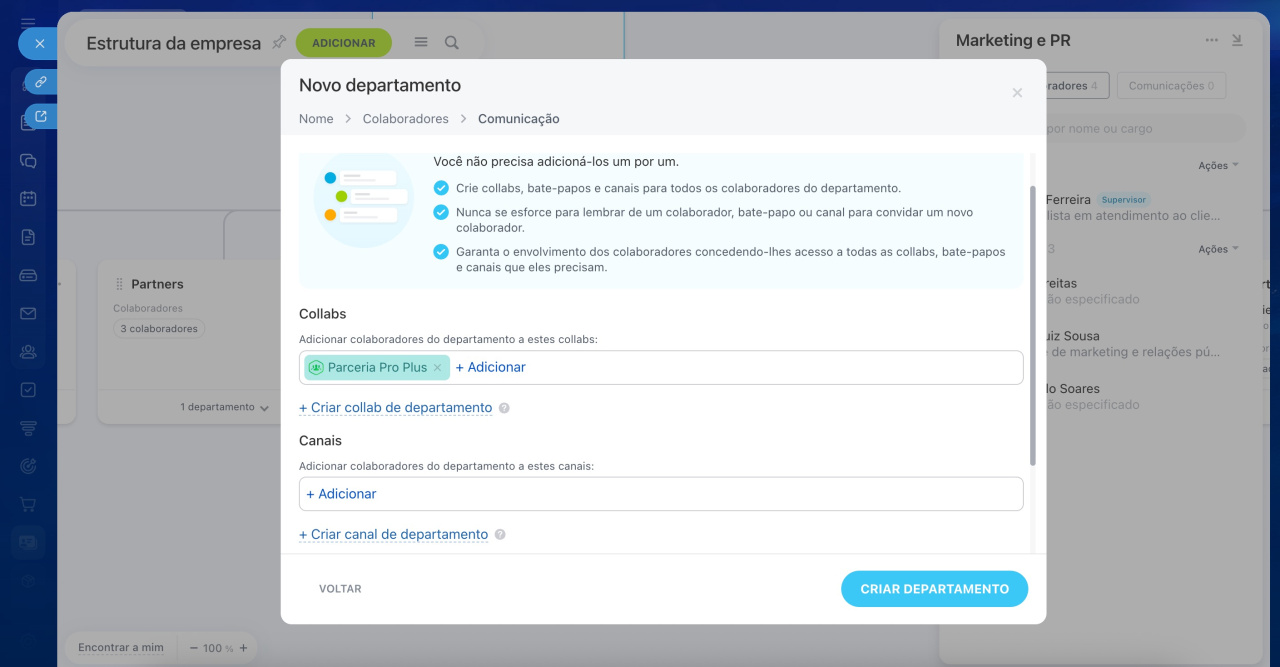Click the Criar Departamento button

(934, 589)
